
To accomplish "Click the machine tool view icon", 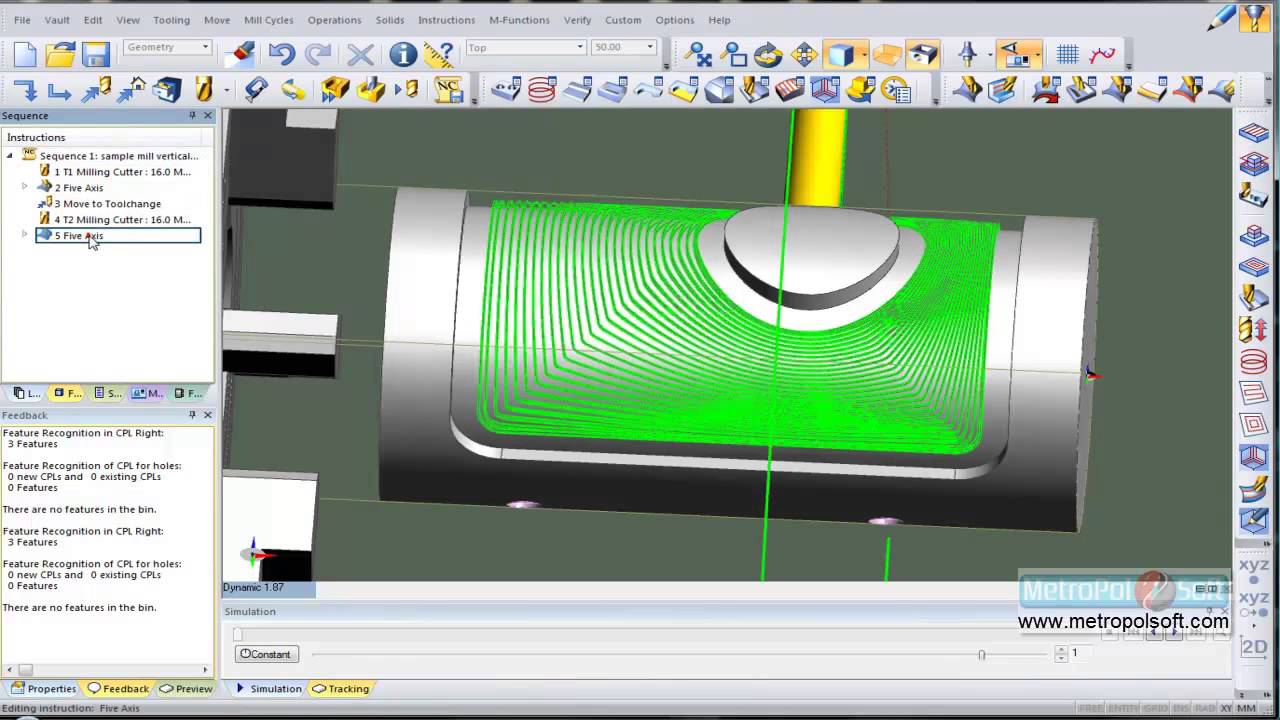I will (967, 55).
